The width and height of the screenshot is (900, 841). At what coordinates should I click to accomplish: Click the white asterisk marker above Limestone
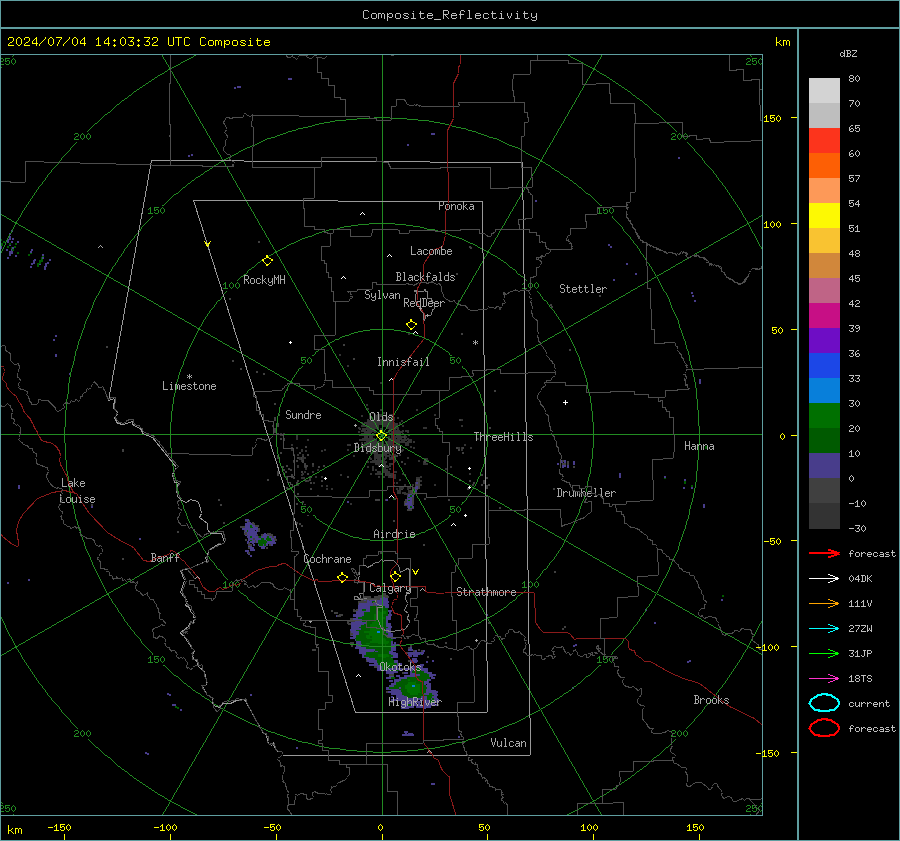[189, 377]
